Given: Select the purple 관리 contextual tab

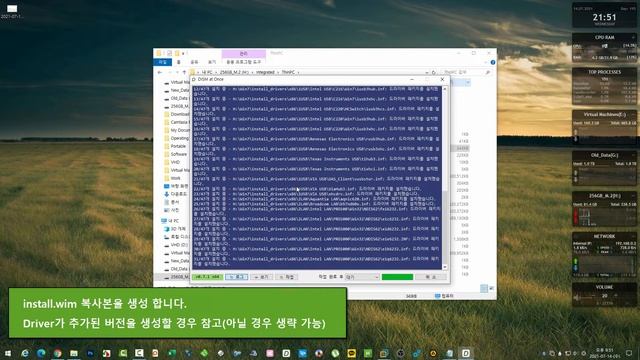Looking at the screenshot, I should click(244, 53).
